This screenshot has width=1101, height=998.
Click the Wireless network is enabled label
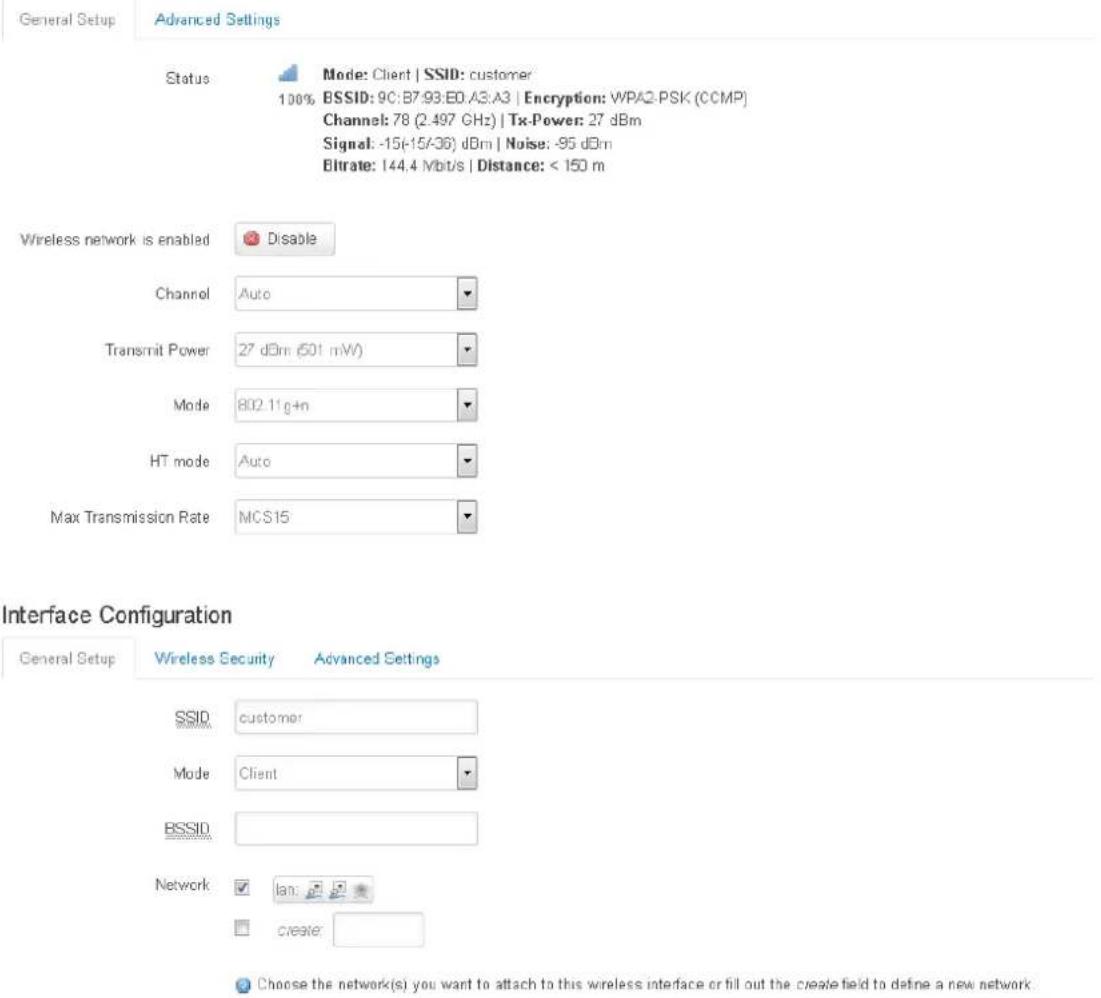pos(115,239)
